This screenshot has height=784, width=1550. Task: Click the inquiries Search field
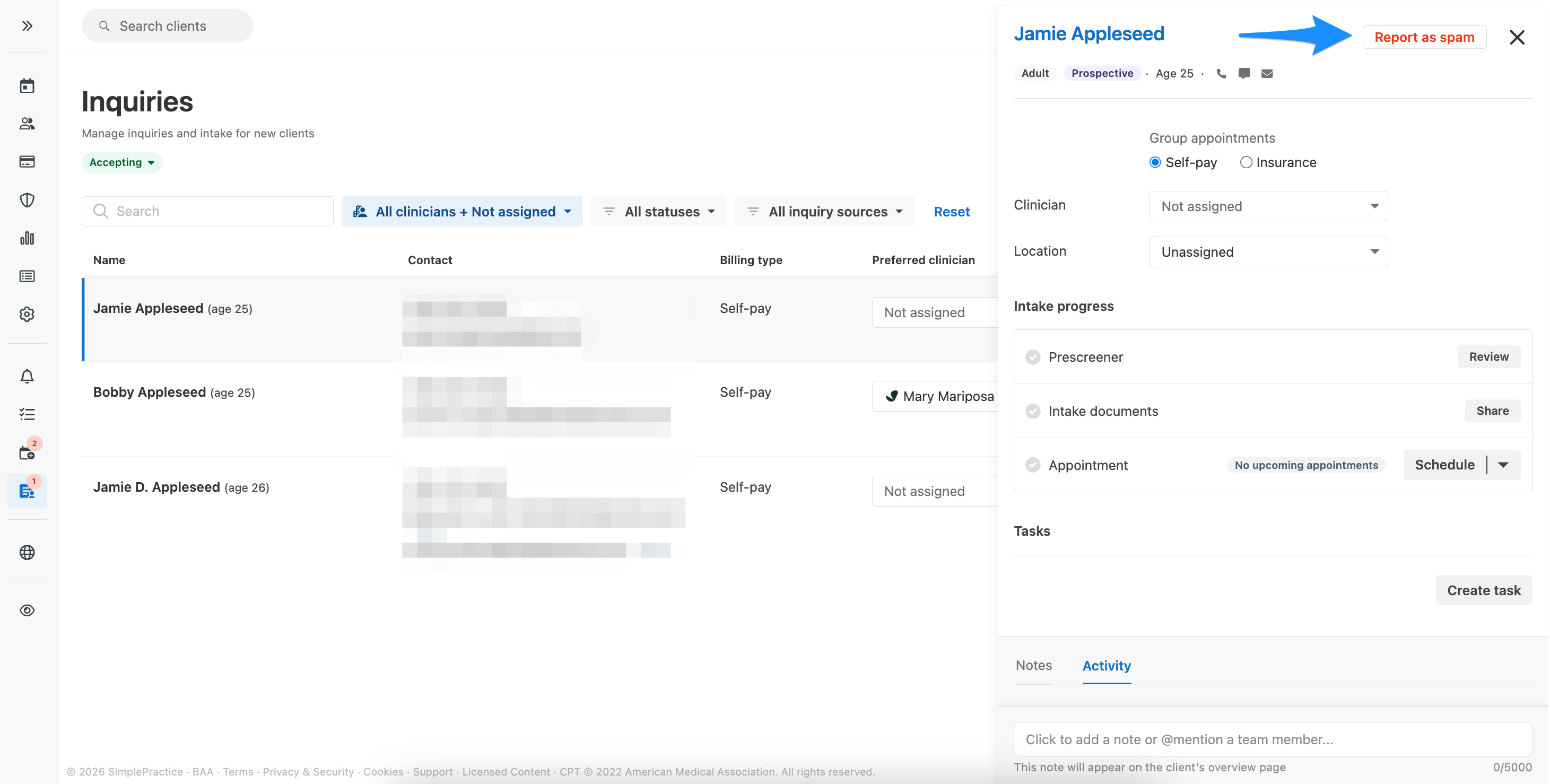[207, 211]
